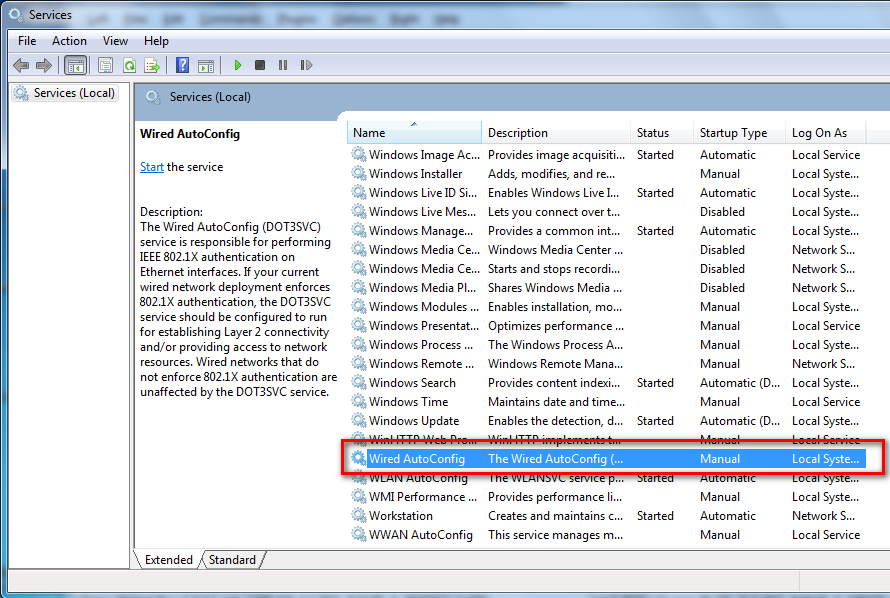Screen dimensions: 890x598
Task: Sort by the Startup Type column header
Action: pos(739,133)
